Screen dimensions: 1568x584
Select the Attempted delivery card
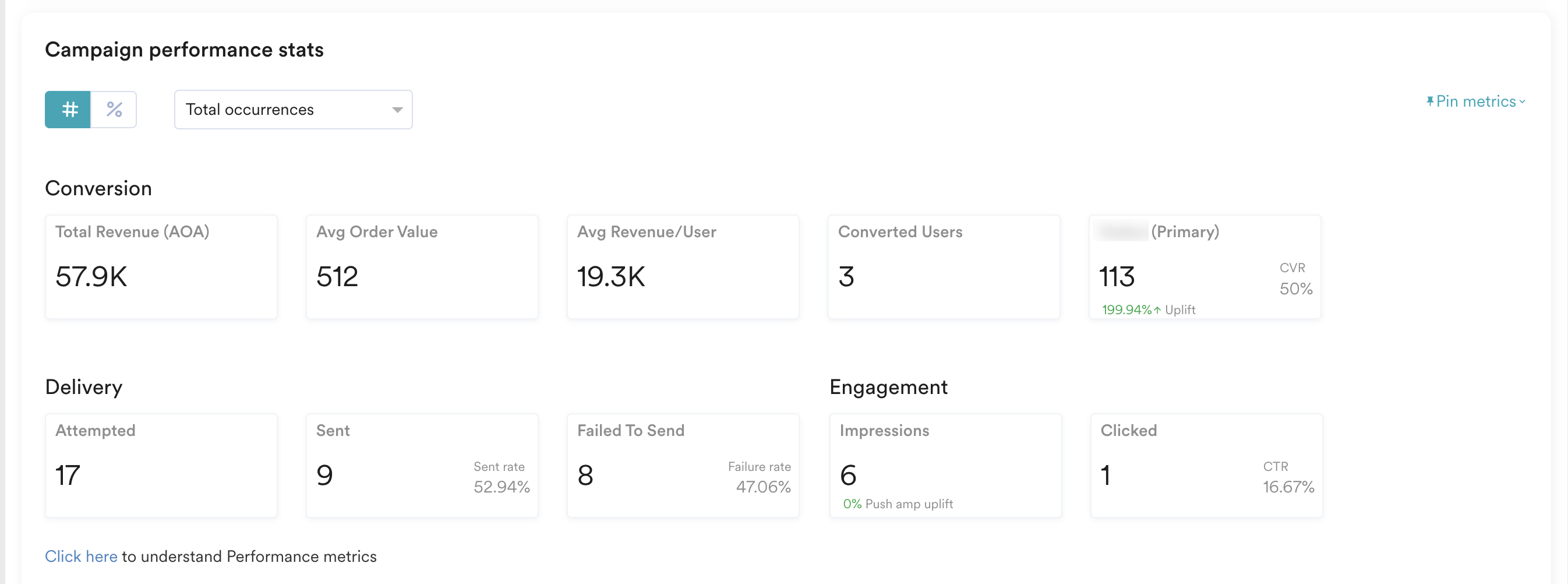pyautogui.click(x=161, y=466)
